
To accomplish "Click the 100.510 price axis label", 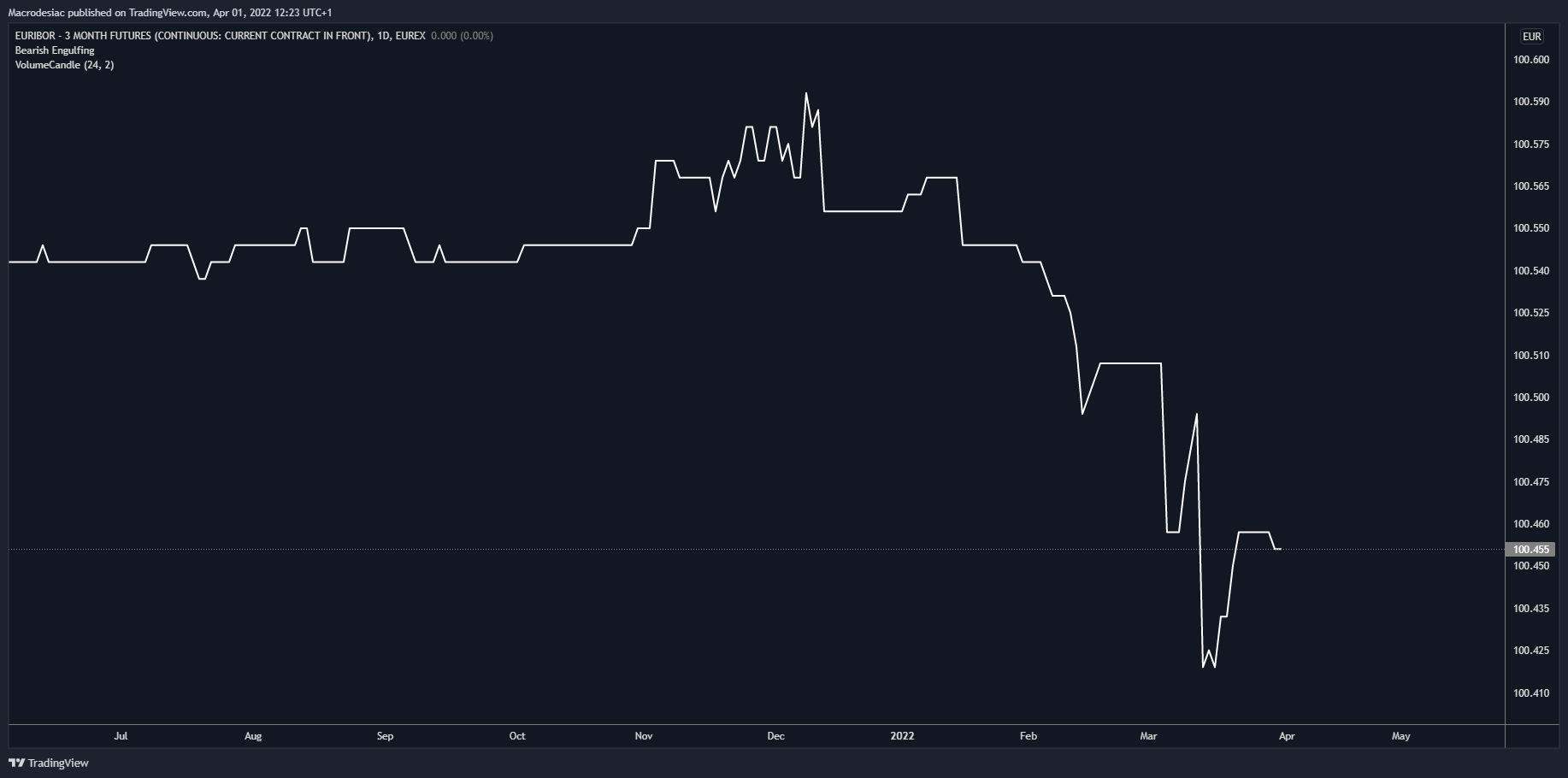I will click(1530, 356).
